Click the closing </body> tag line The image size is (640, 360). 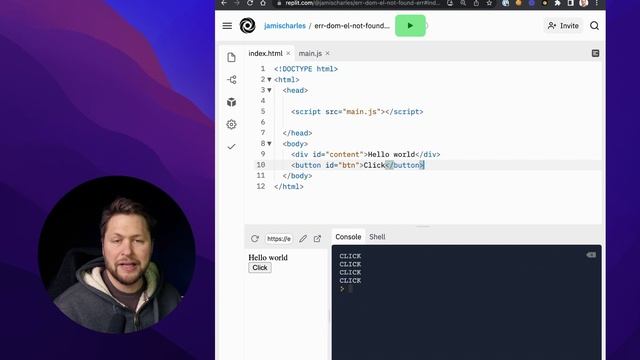(297, 176)
